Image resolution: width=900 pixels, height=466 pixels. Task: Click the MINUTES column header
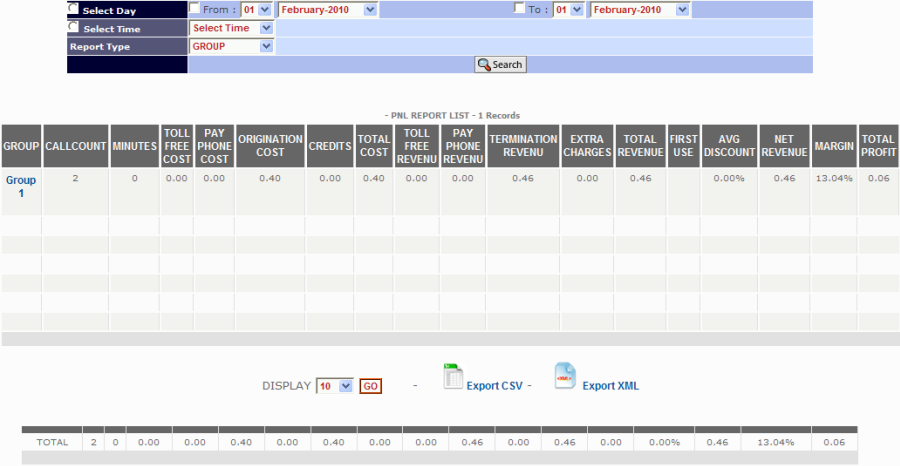pos(135,146)
